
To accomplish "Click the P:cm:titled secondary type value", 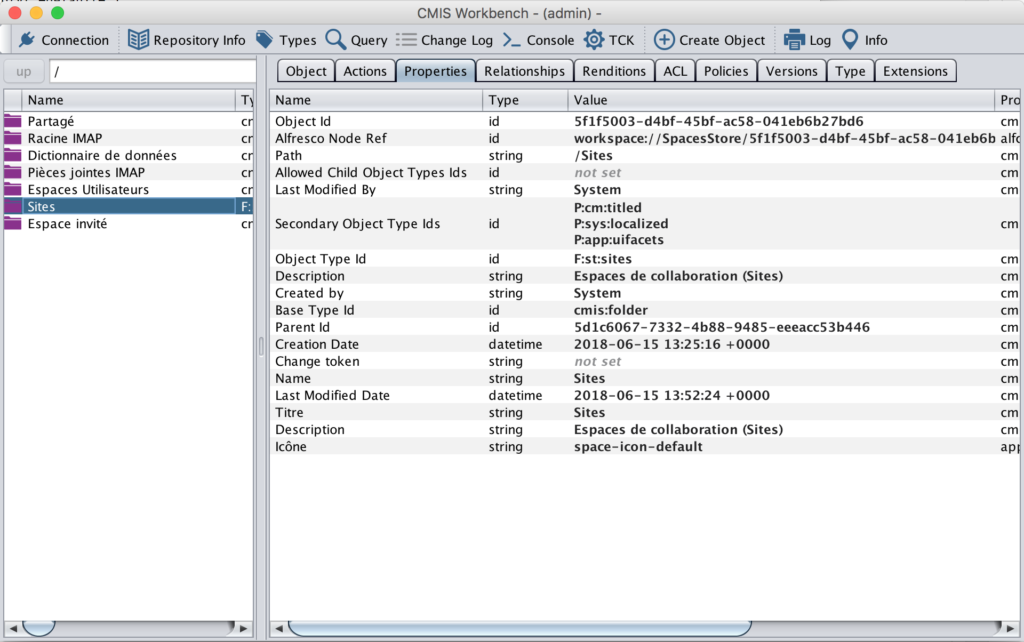I will click(608, 208).
